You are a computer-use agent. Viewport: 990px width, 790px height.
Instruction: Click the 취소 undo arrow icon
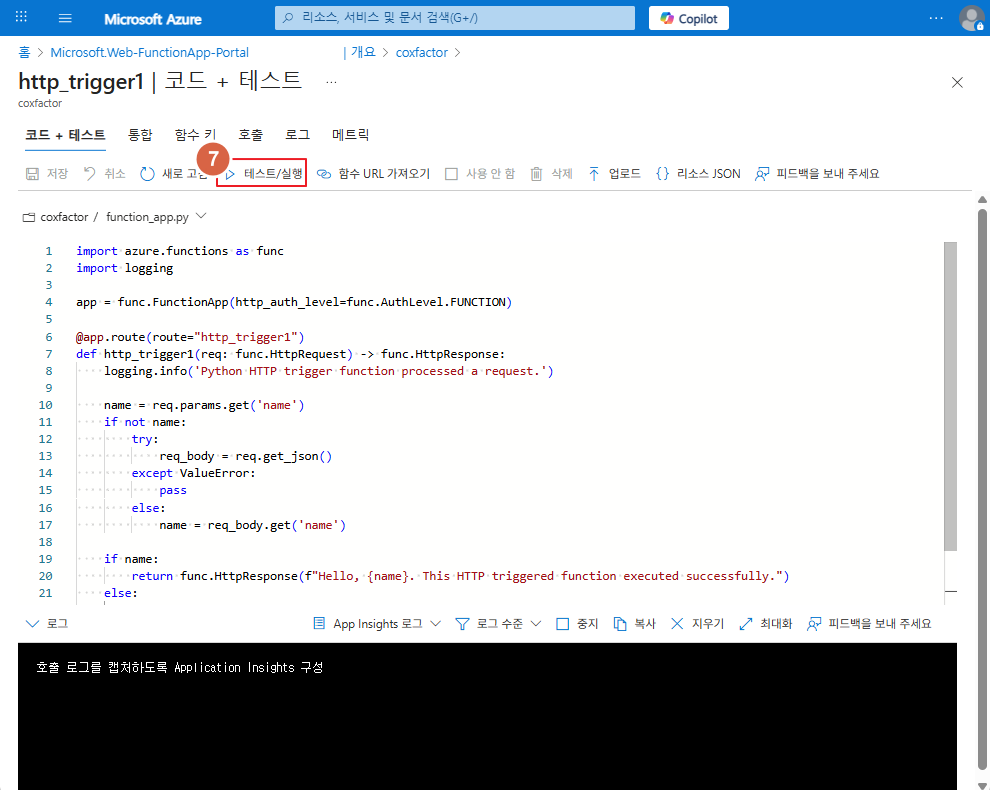pyautogui.click(x=90, y=174)
